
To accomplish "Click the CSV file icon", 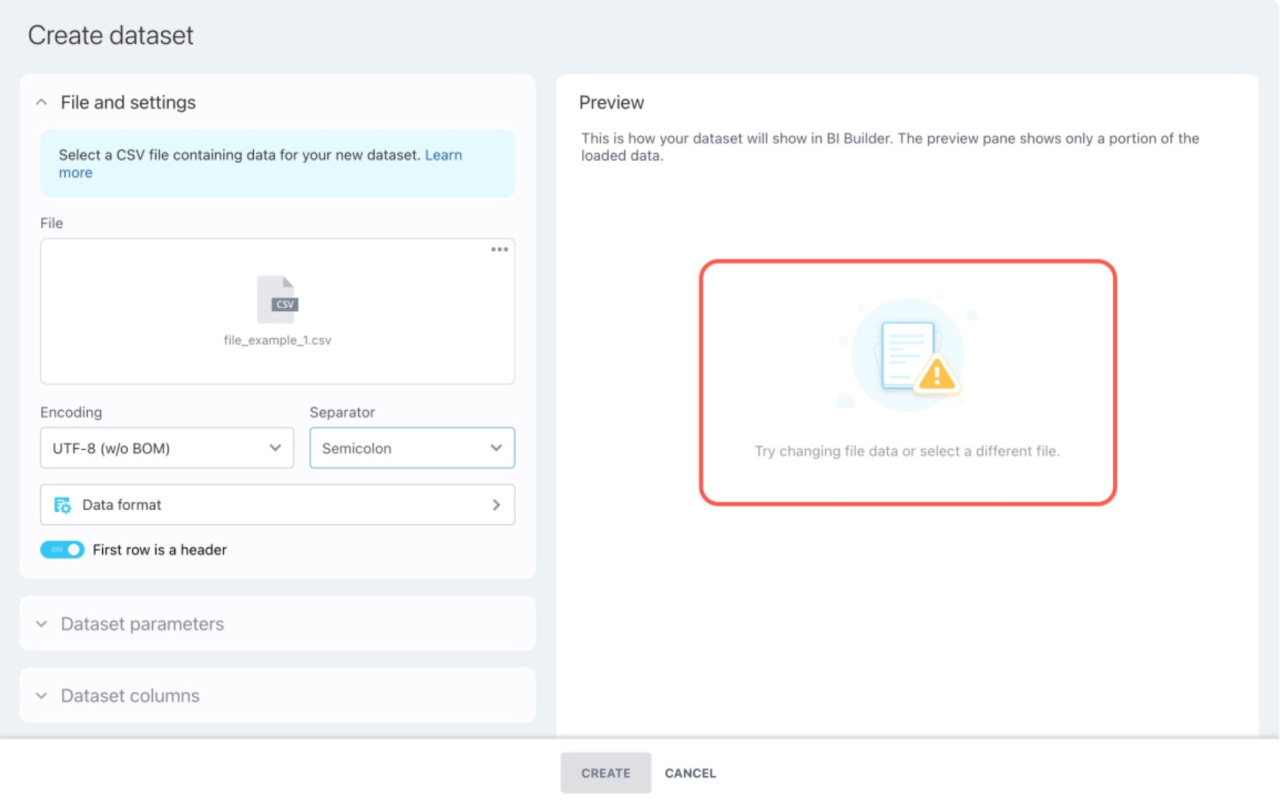I will (277, 300).
